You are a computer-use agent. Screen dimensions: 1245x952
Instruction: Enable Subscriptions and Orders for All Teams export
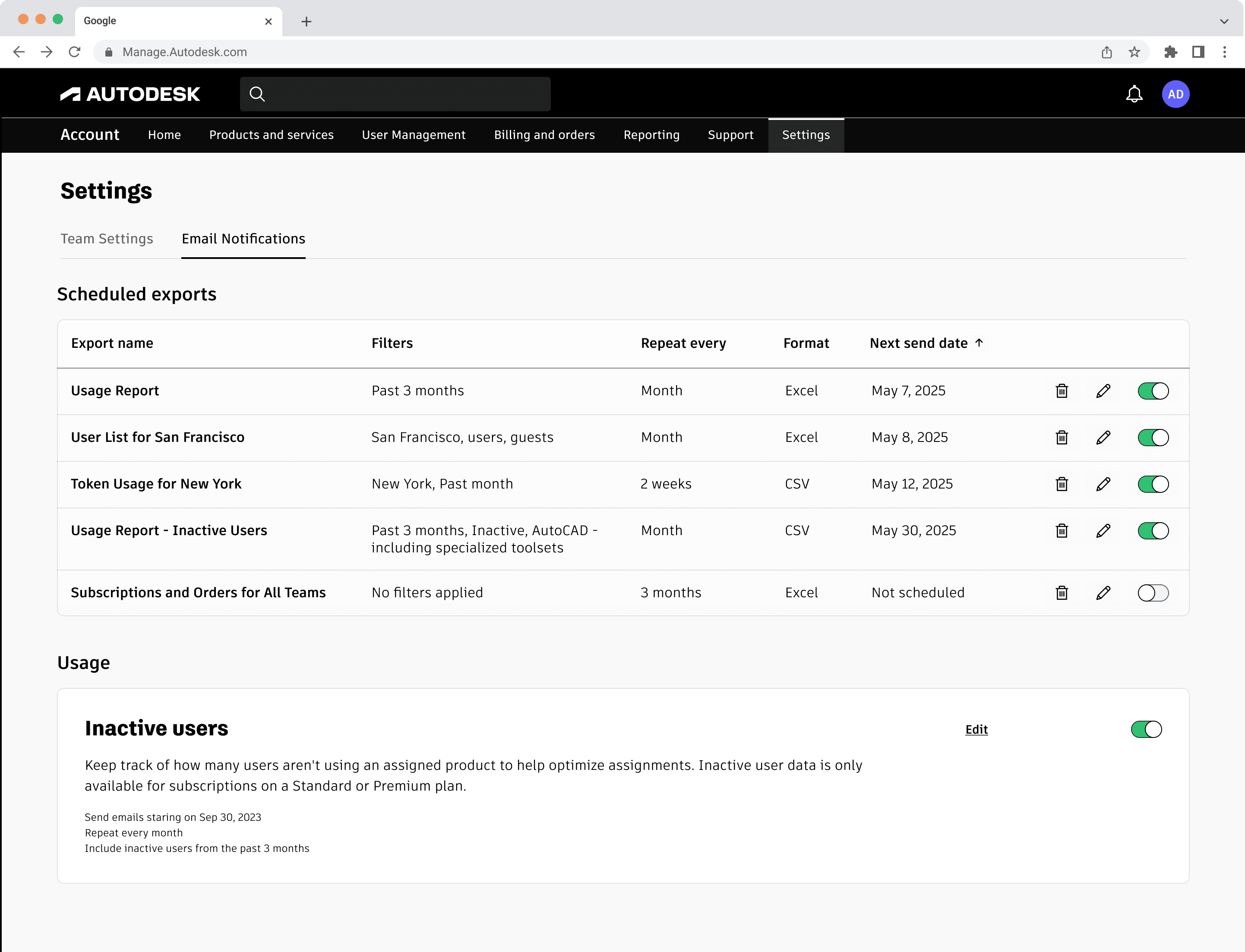pyautogui.click(x=1153, y=593)
